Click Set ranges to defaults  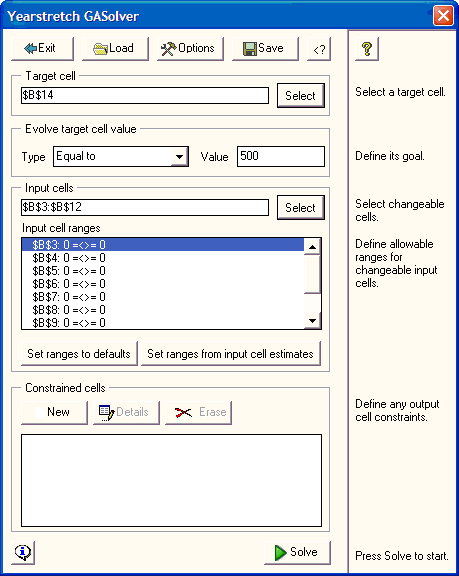click(x=79, y=353)
